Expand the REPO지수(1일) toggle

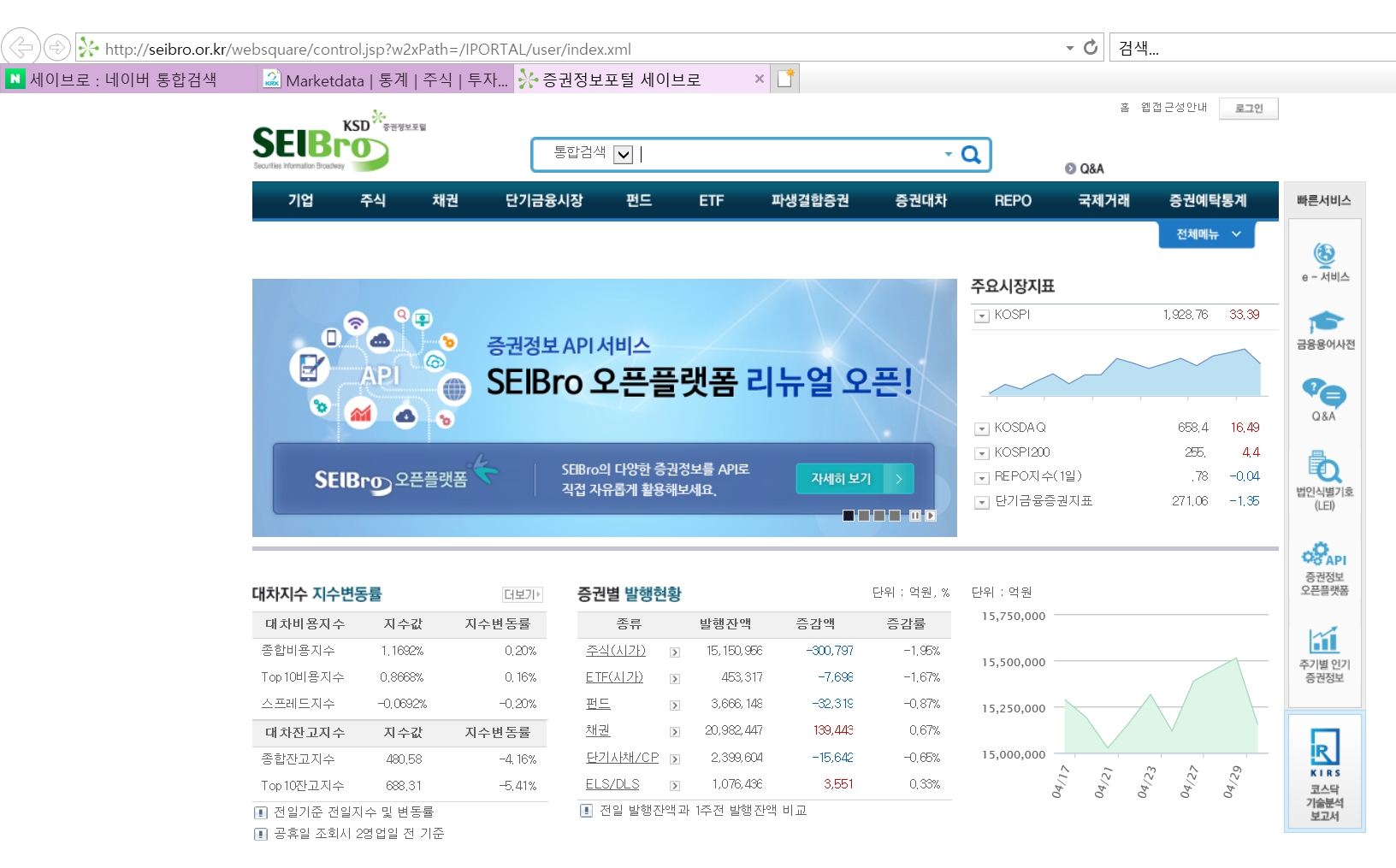pyautogui.click(x=982, y=478)
